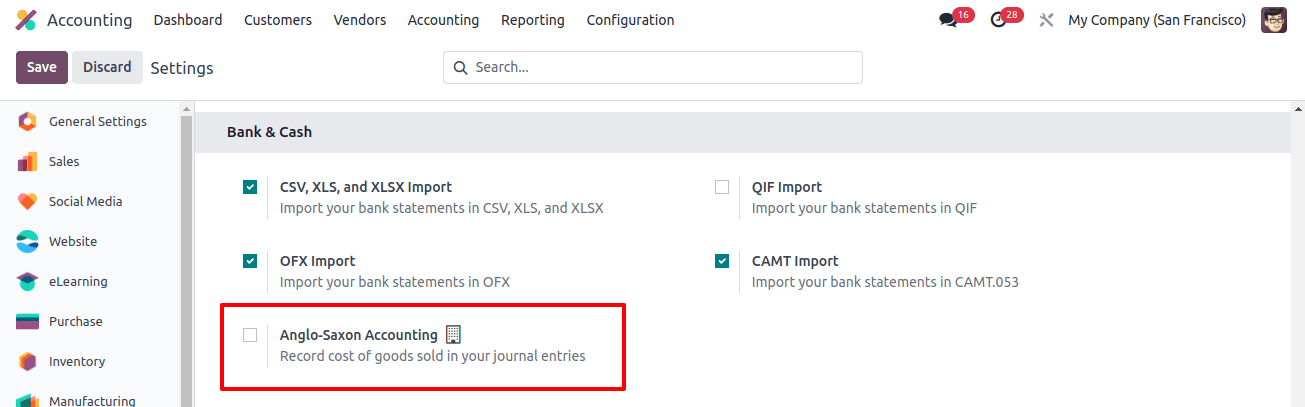
Task: Open the Vendors menu
Action: (x=360, y=20)
